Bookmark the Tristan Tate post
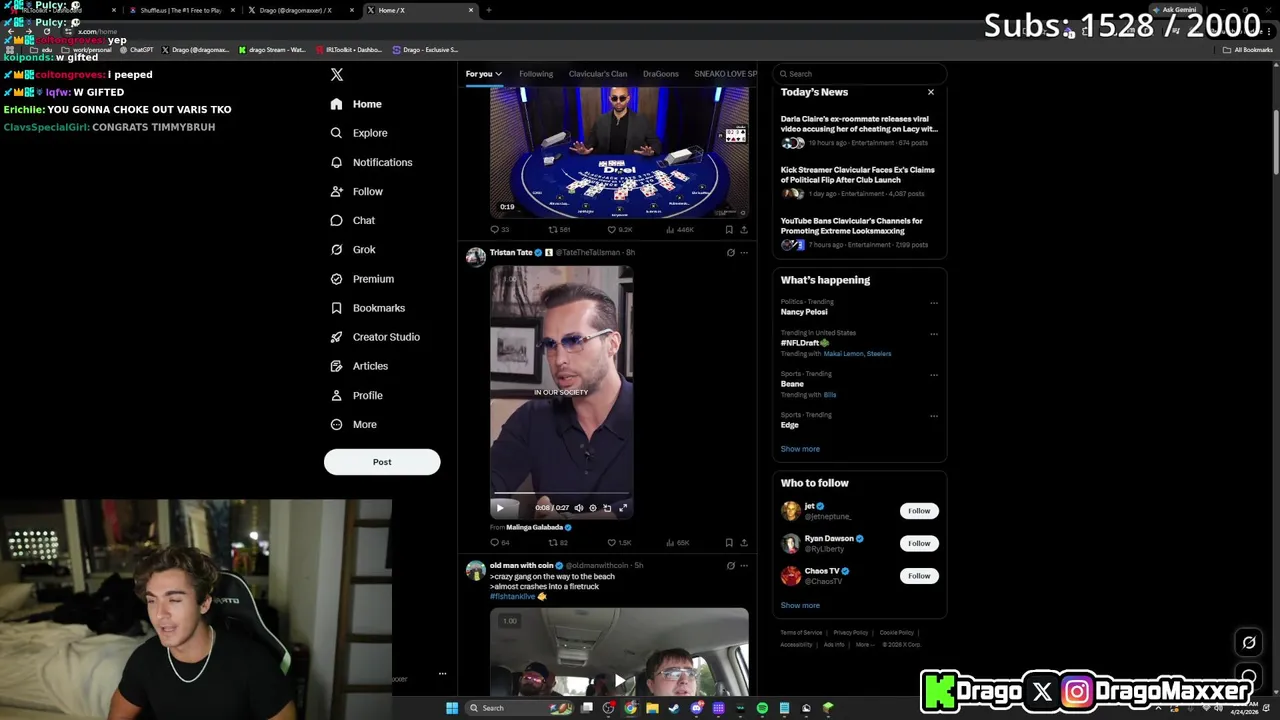The height and width of the screenshot is (720, 1280). (729, 543)
